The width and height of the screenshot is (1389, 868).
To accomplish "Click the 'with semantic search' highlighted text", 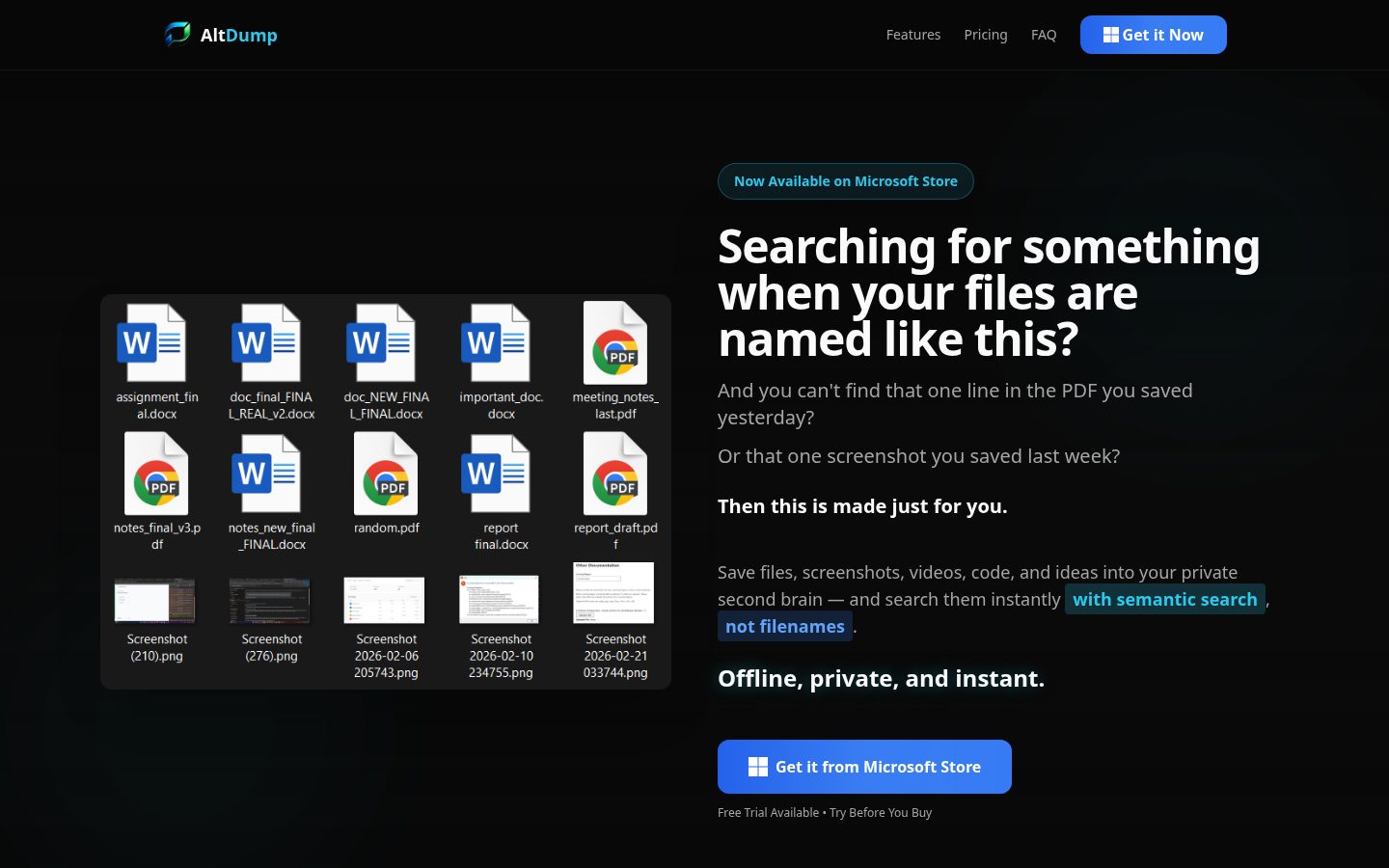I will tap(1165, 599).
